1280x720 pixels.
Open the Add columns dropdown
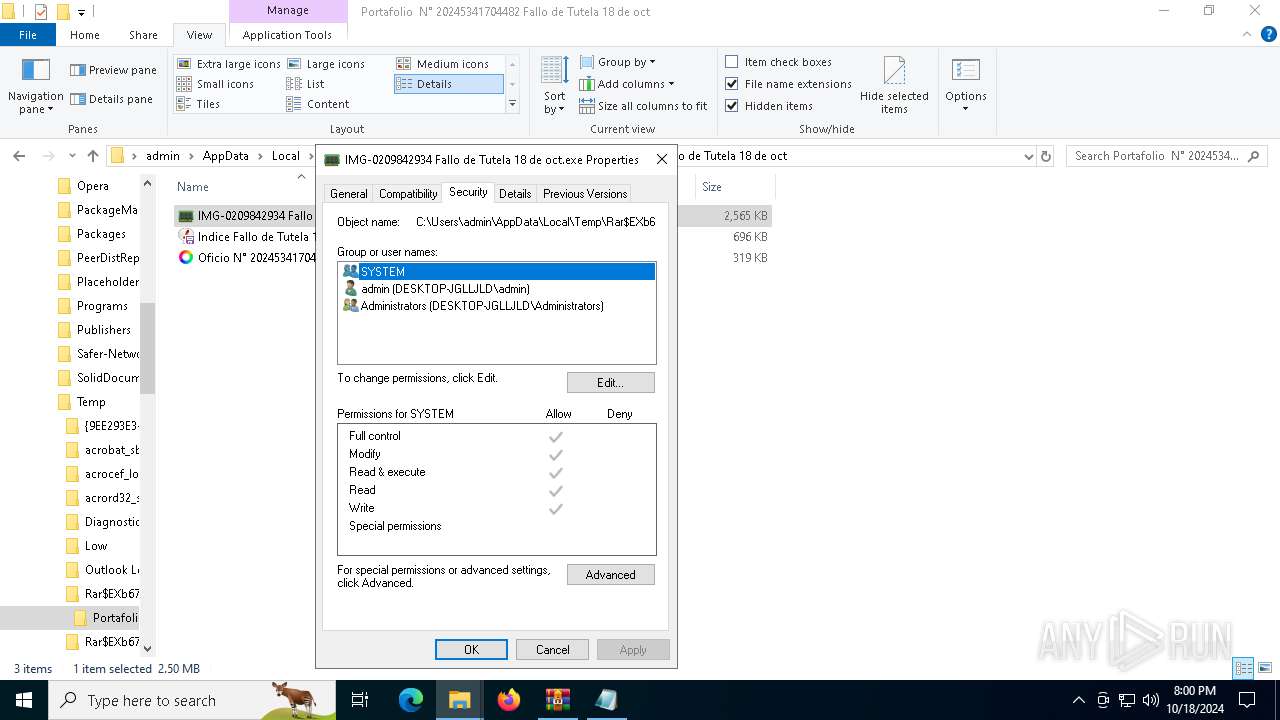click(x=626, y=84)
